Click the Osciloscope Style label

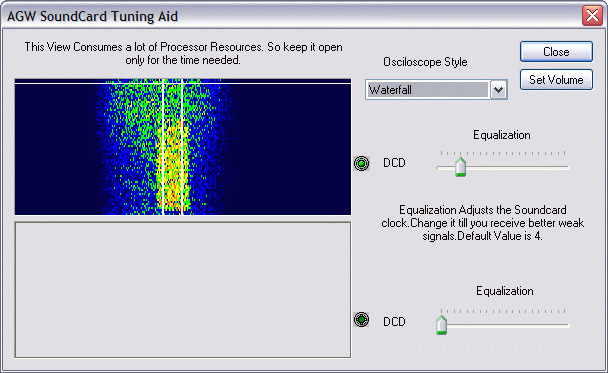tap(425, 62)
